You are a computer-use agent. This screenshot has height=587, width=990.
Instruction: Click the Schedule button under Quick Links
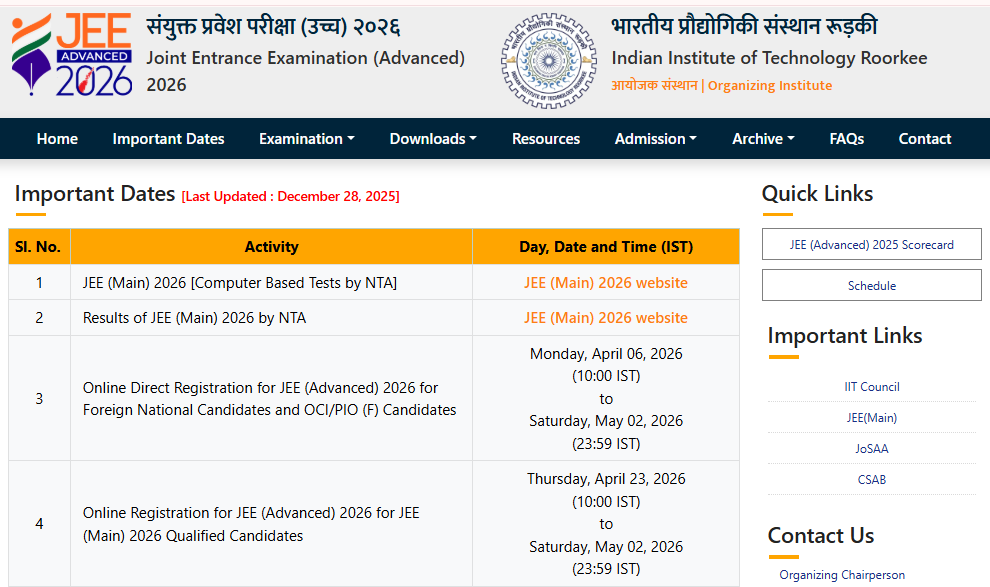(x=871, y=284)
